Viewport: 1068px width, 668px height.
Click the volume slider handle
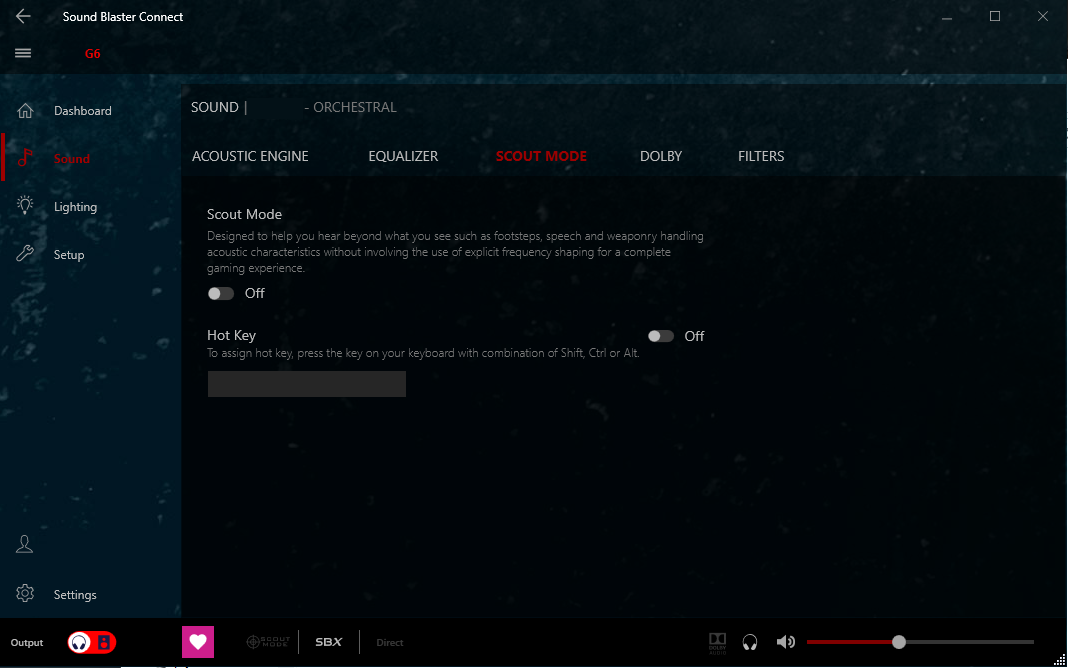tap(898, 641)
